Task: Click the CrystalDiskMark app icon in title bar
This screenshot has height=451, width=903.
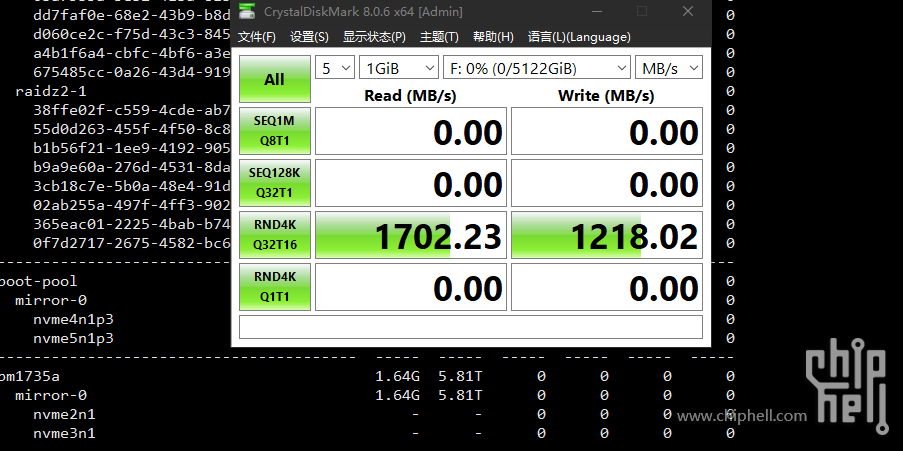Action: 247,12
